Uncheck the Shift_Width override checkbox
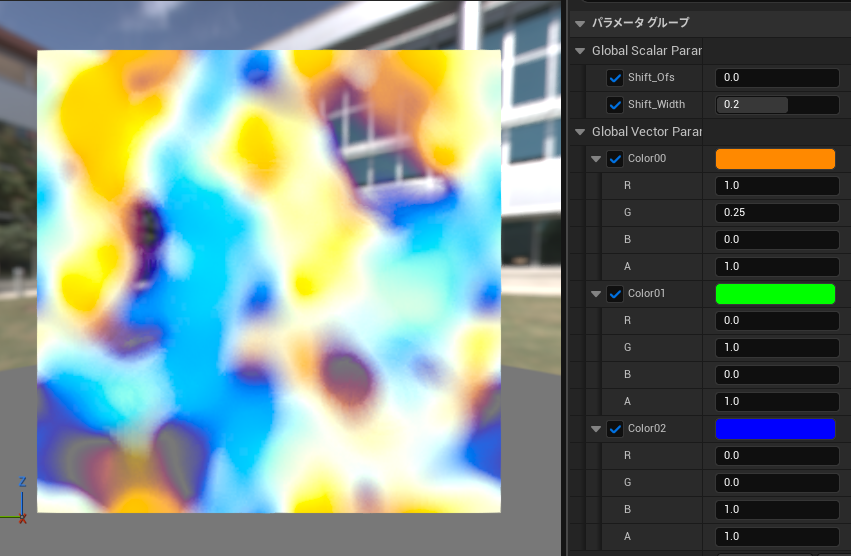Screen dimensions: 851x556 (615, 105)
